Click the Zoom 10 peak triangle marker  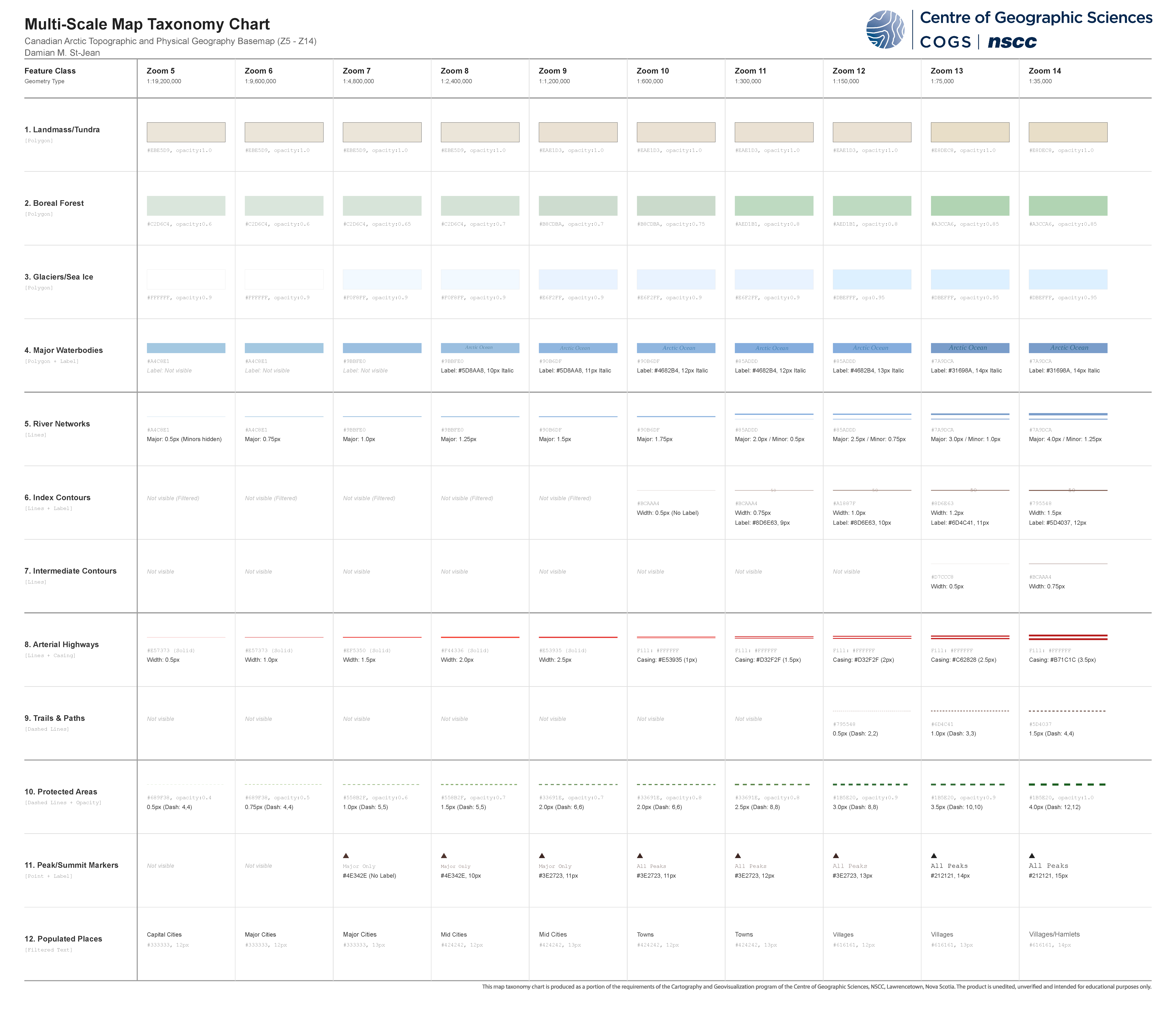[x=640, y=856]
